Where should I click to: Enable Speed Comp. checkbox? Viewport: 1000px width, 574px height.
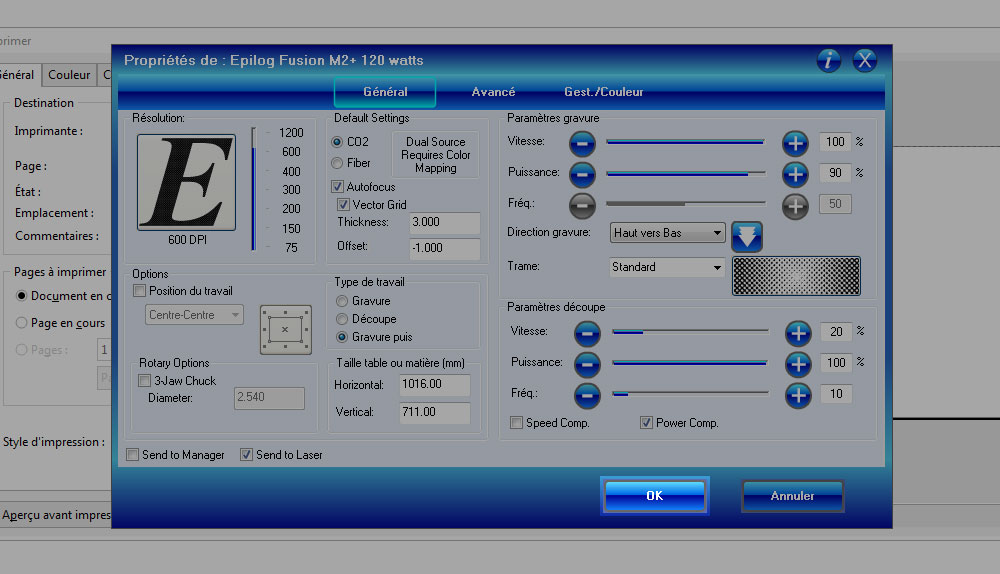[x=517, y=423]
